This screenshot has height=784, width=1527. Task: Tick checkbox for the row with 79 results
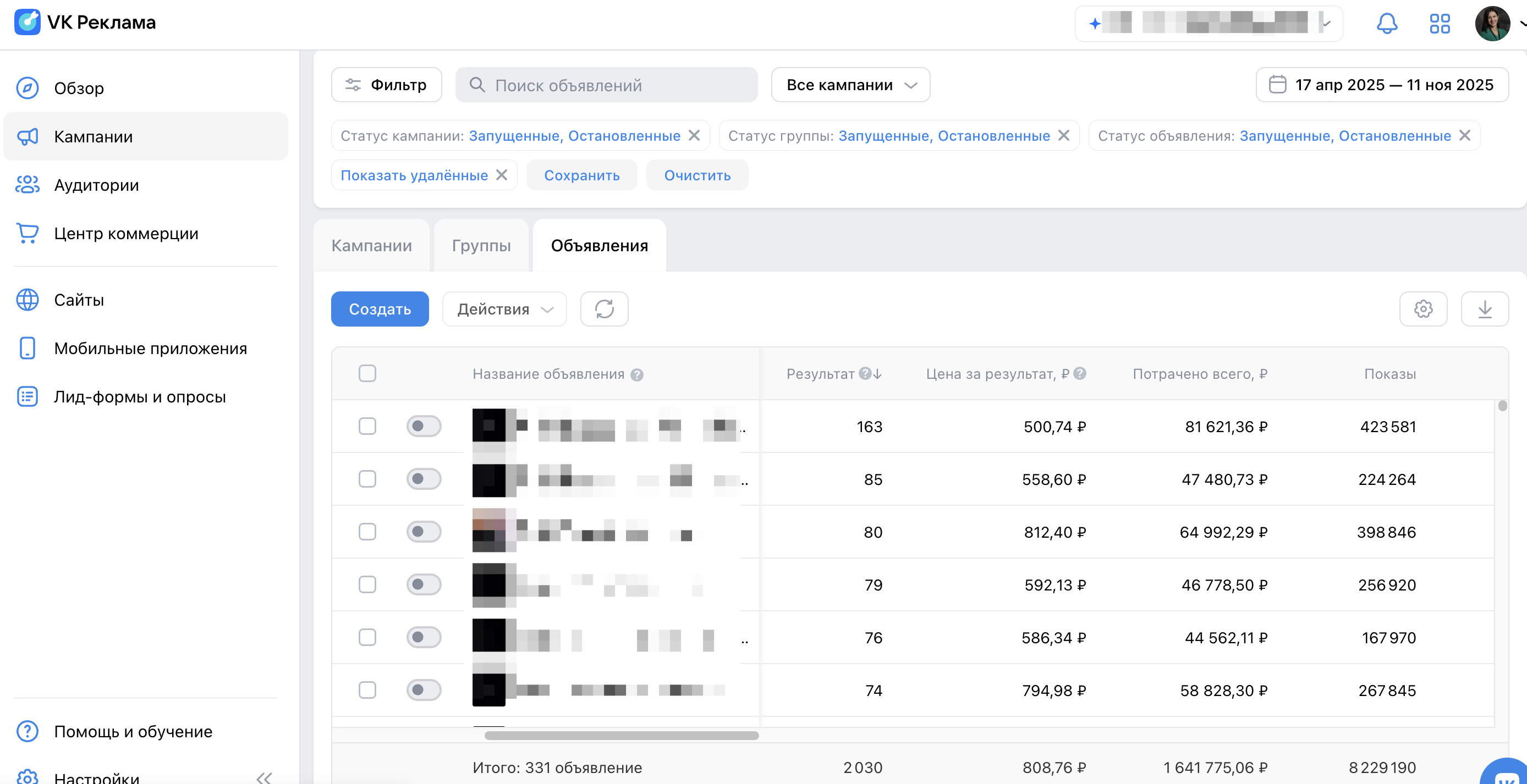(x=367, y=584)
